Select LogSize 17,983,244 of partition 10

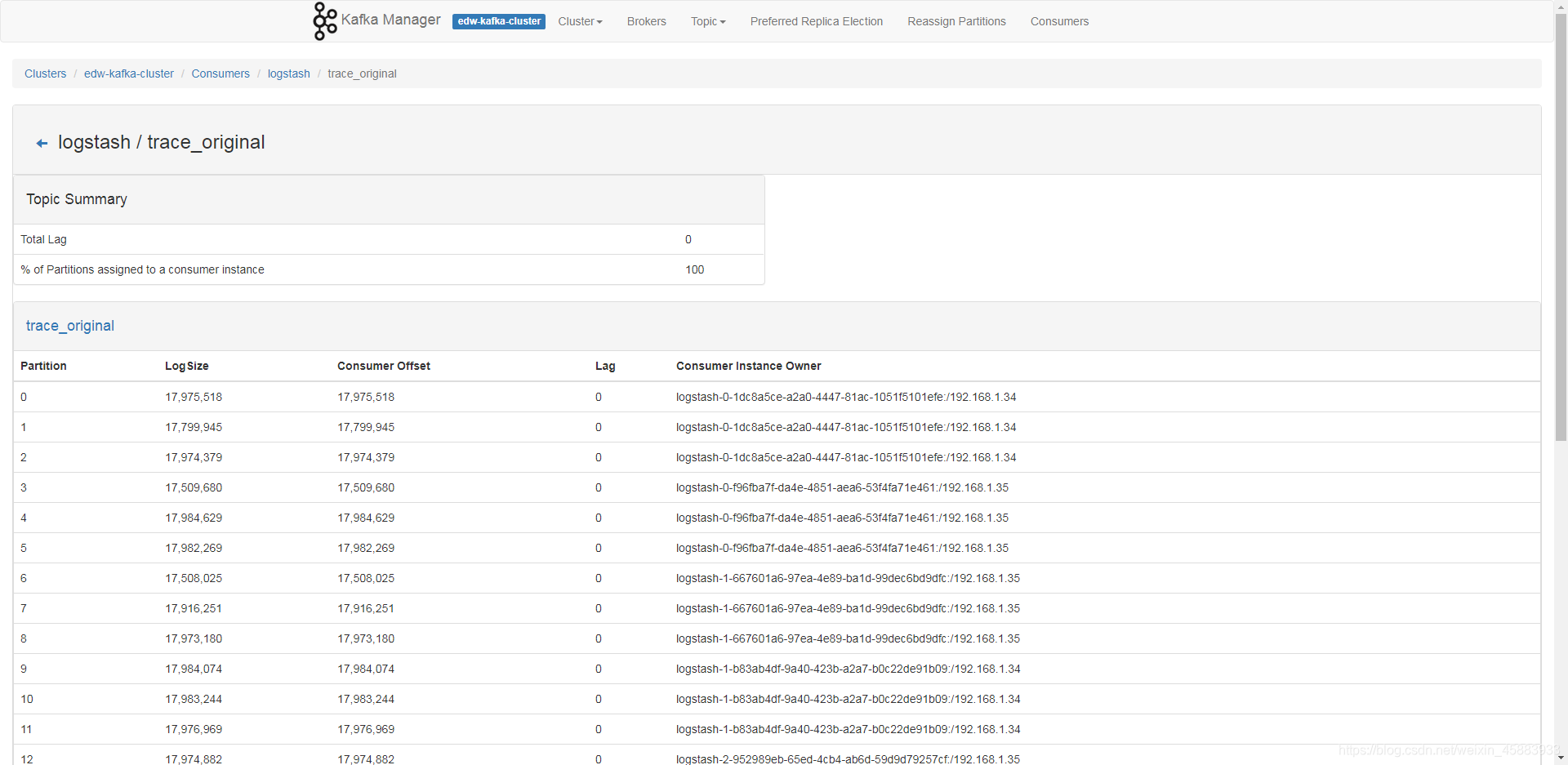tap(194, 699)
